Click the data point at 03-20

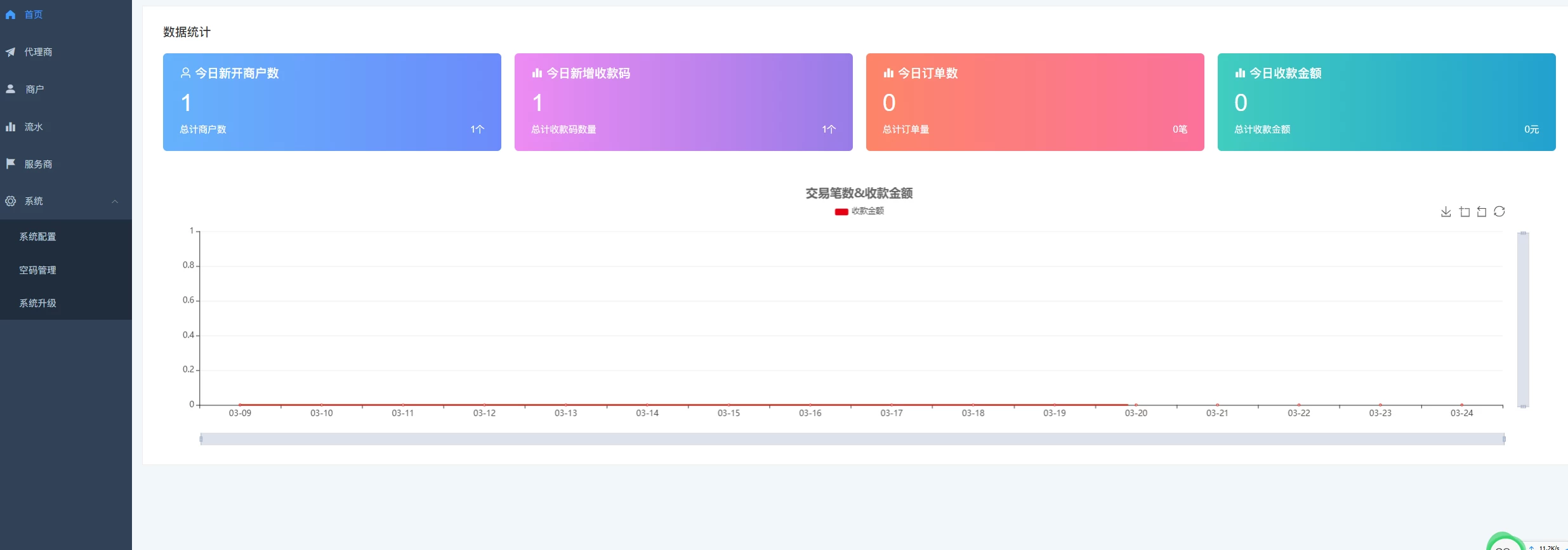click(1136, 405)
